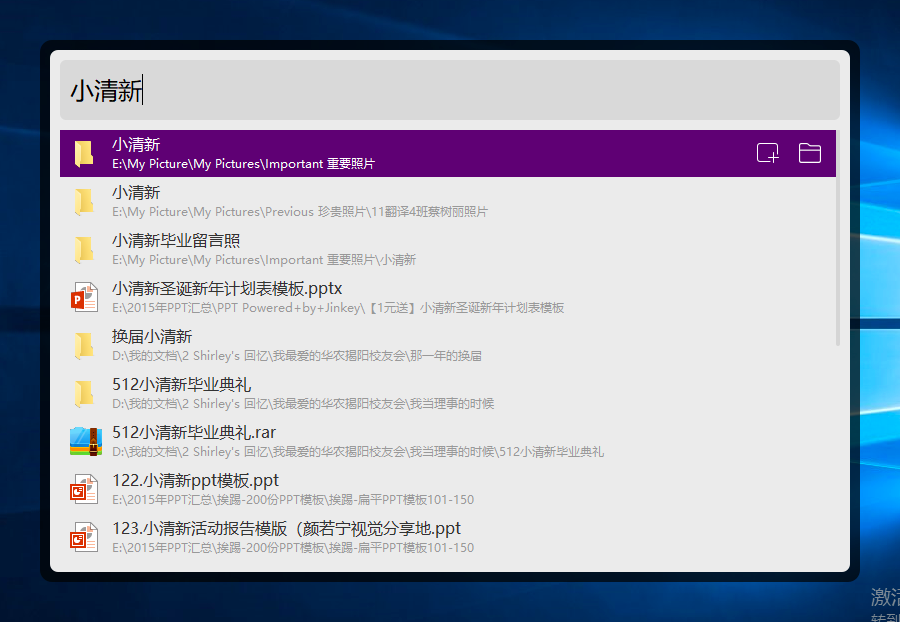Click the ppt icon of 123.小清新活动报告模版
The height and width of the screenshot is (622, 900).
pyautogui.click(x=84, y=537)
